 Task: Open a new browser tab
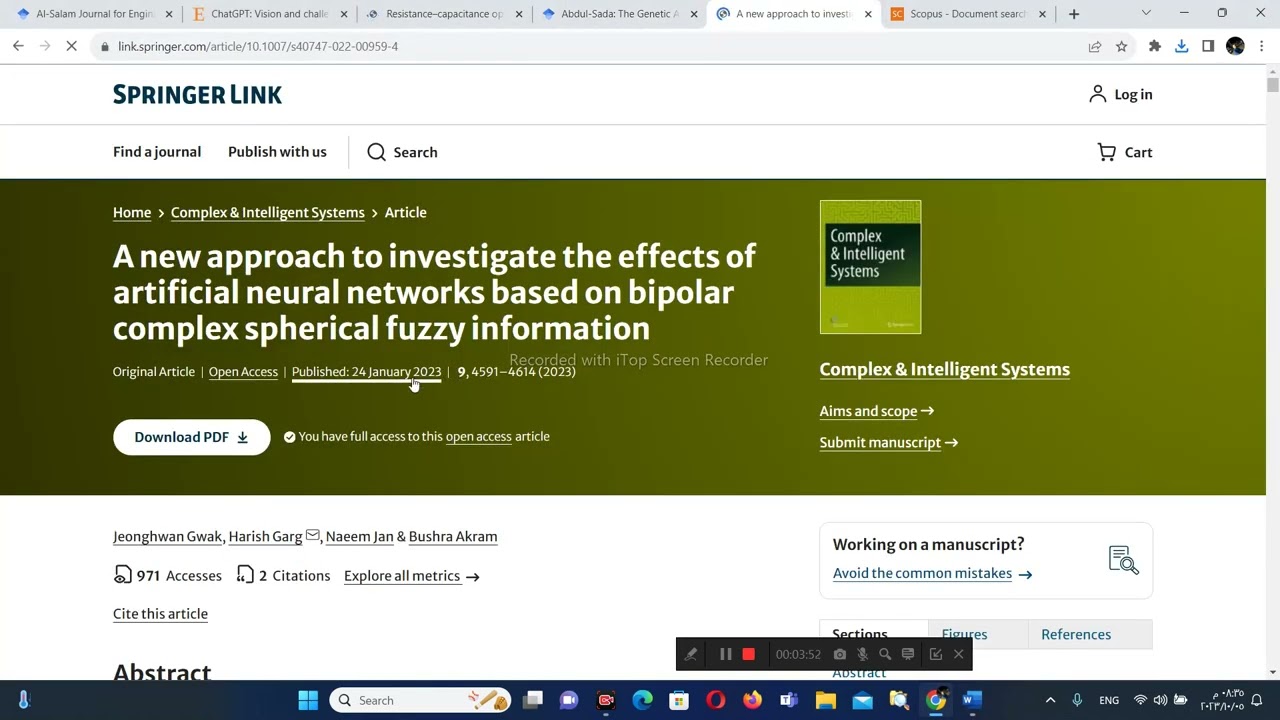pos(1074,14)
